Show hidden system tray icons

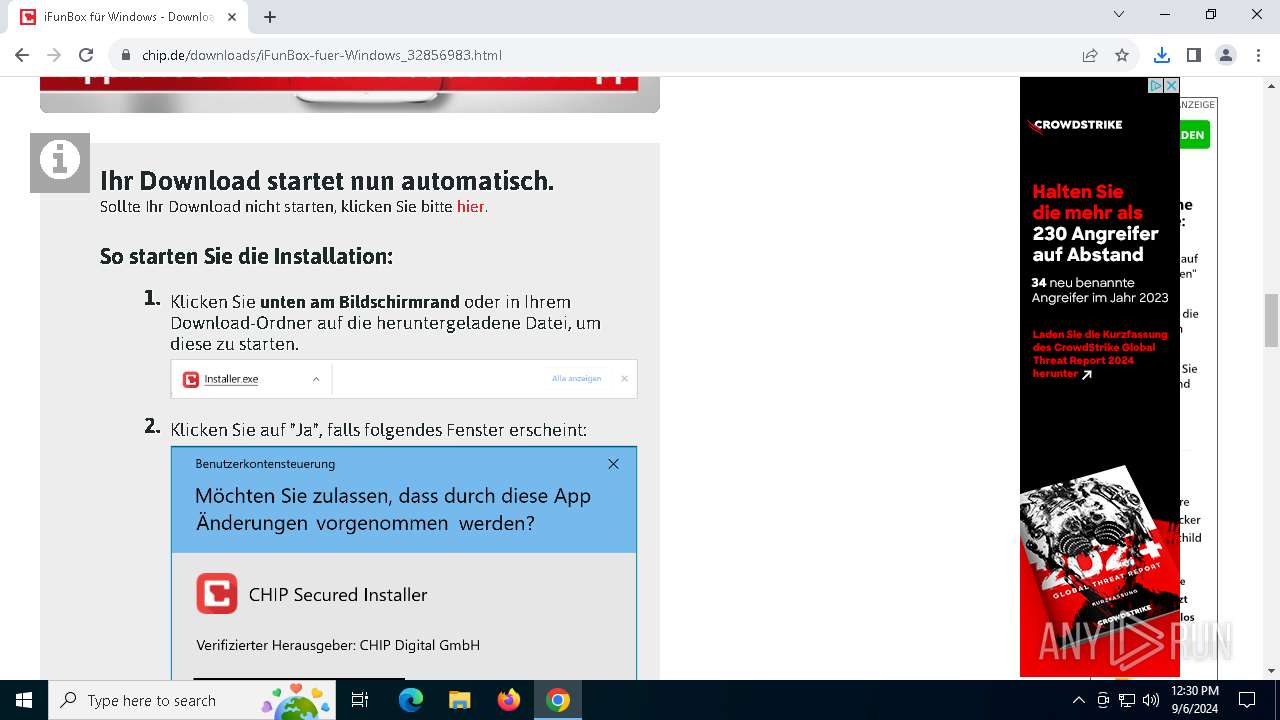coord(1079,700)
